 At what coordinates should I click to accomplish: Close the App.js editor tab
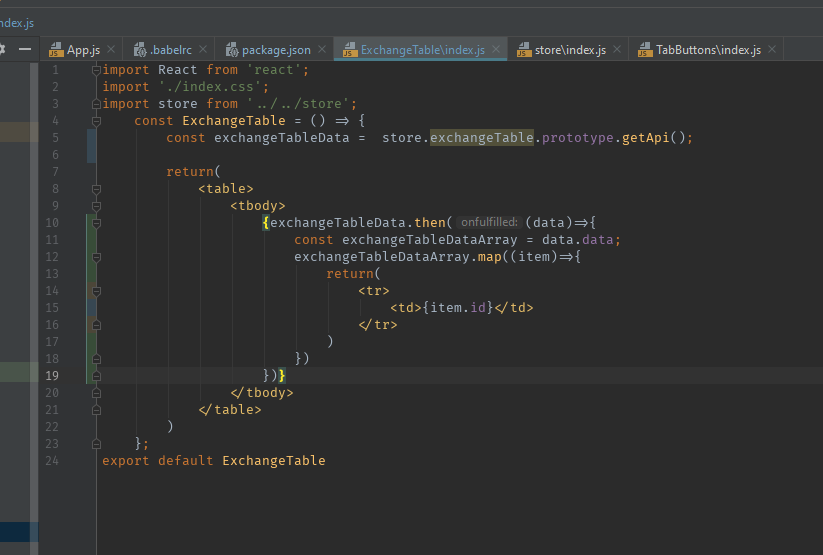point(110,50)
